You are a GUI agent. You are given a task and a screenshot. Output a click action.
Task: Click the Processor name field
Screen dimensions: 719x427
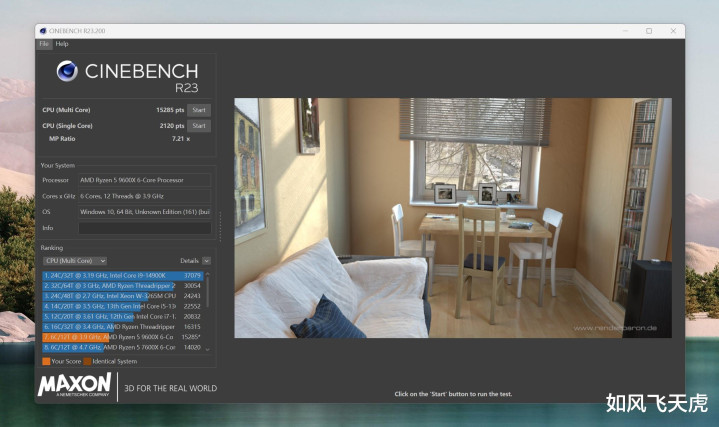click(144, 180)
